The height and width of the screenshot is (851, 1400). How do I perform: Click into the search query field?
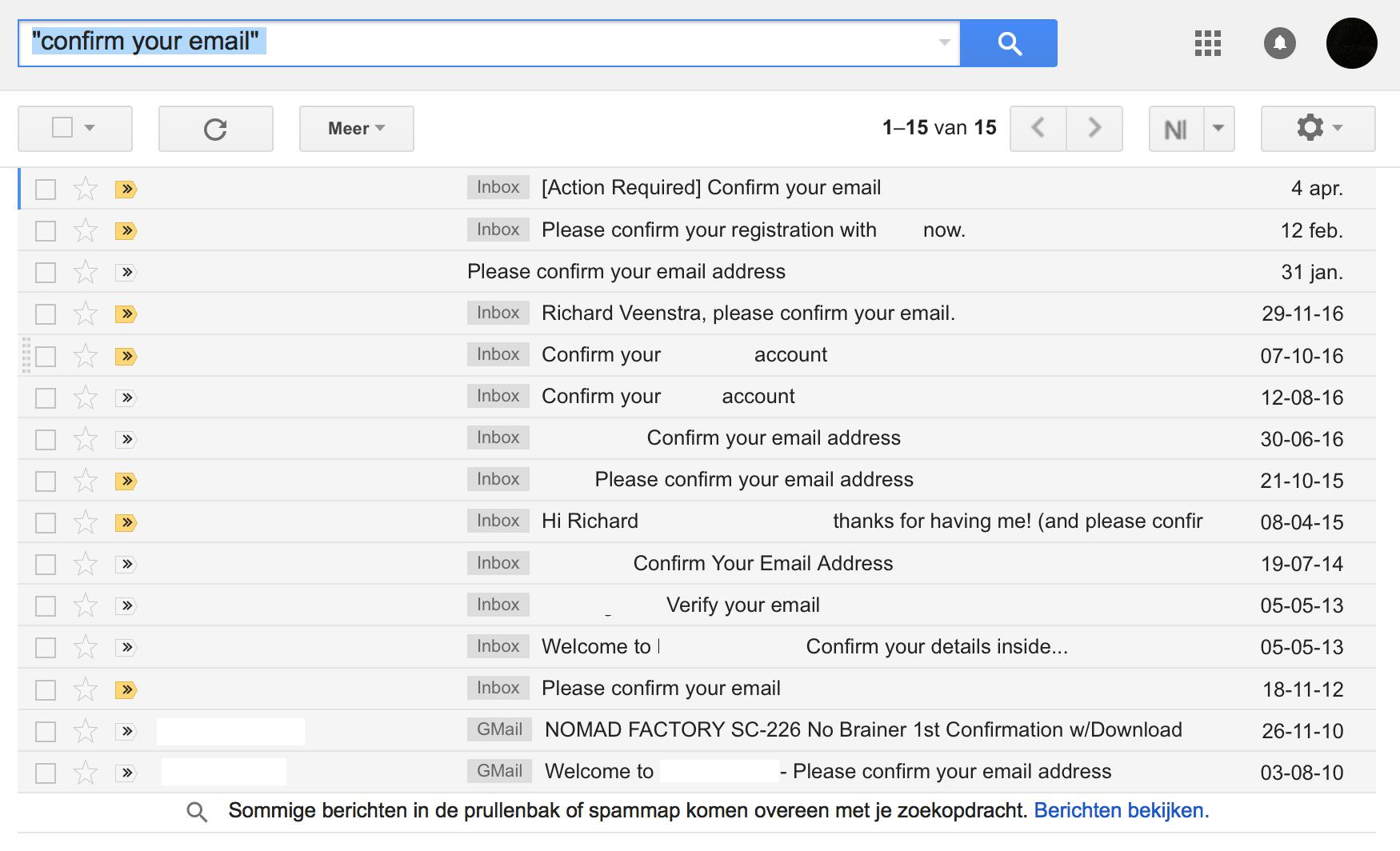(560, 42)
